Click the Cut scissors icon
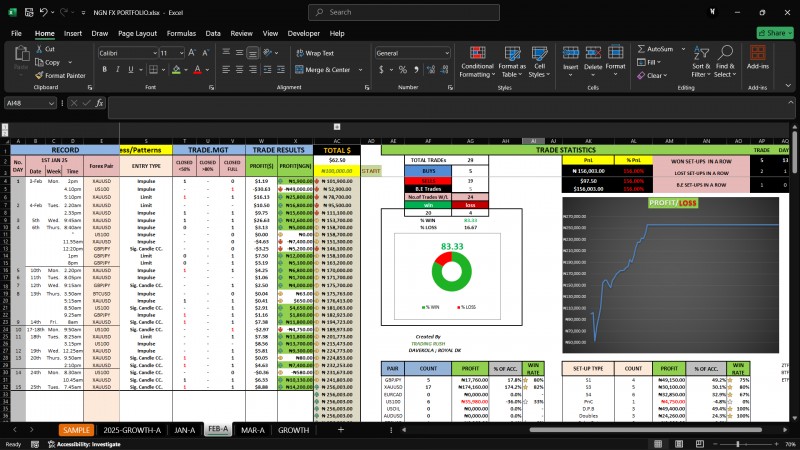800x450 pixels. 39,49
